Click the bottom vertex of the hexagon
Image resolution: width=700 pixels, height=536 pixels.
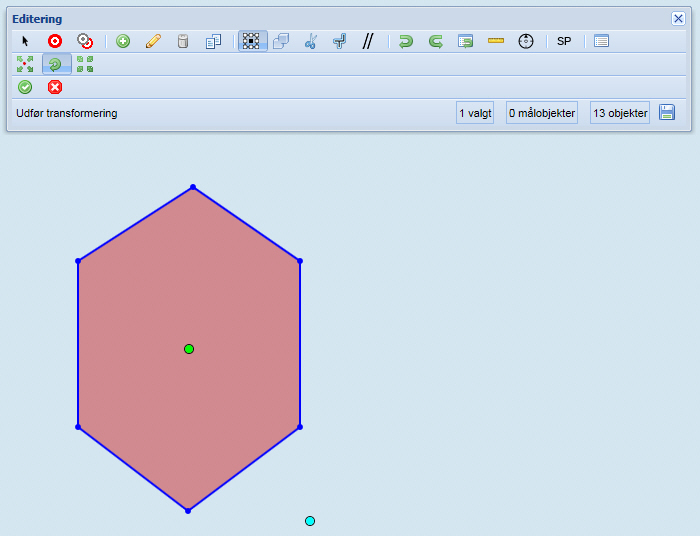188,511
